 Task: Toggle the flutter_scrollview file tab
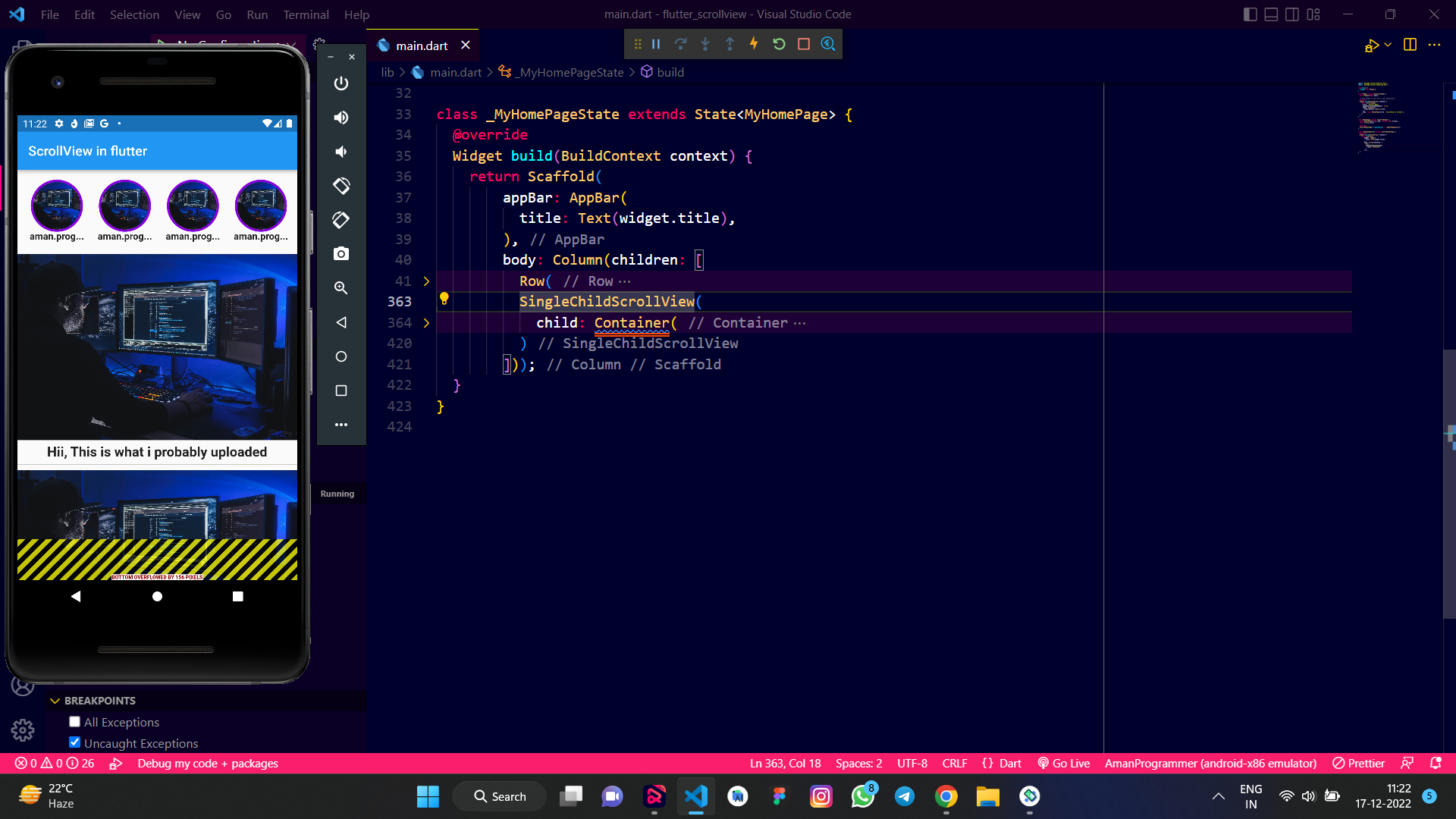(x=421, y=45)
